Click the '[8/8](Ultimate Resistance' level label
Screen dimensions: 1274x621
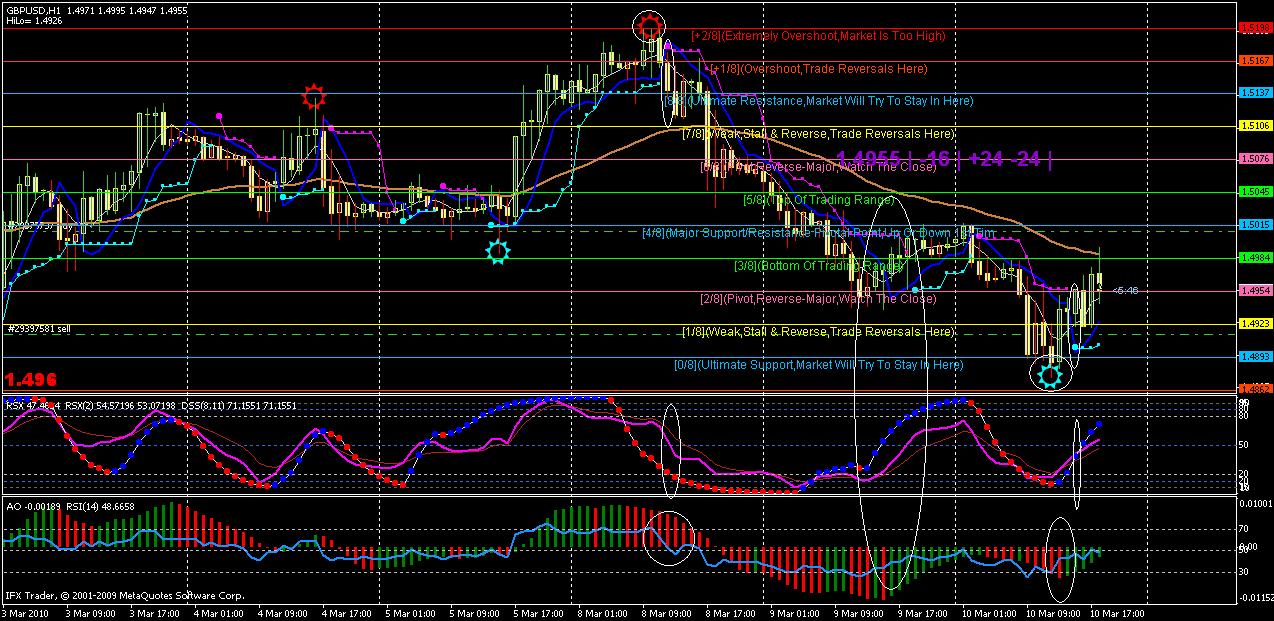pos(819,101)
